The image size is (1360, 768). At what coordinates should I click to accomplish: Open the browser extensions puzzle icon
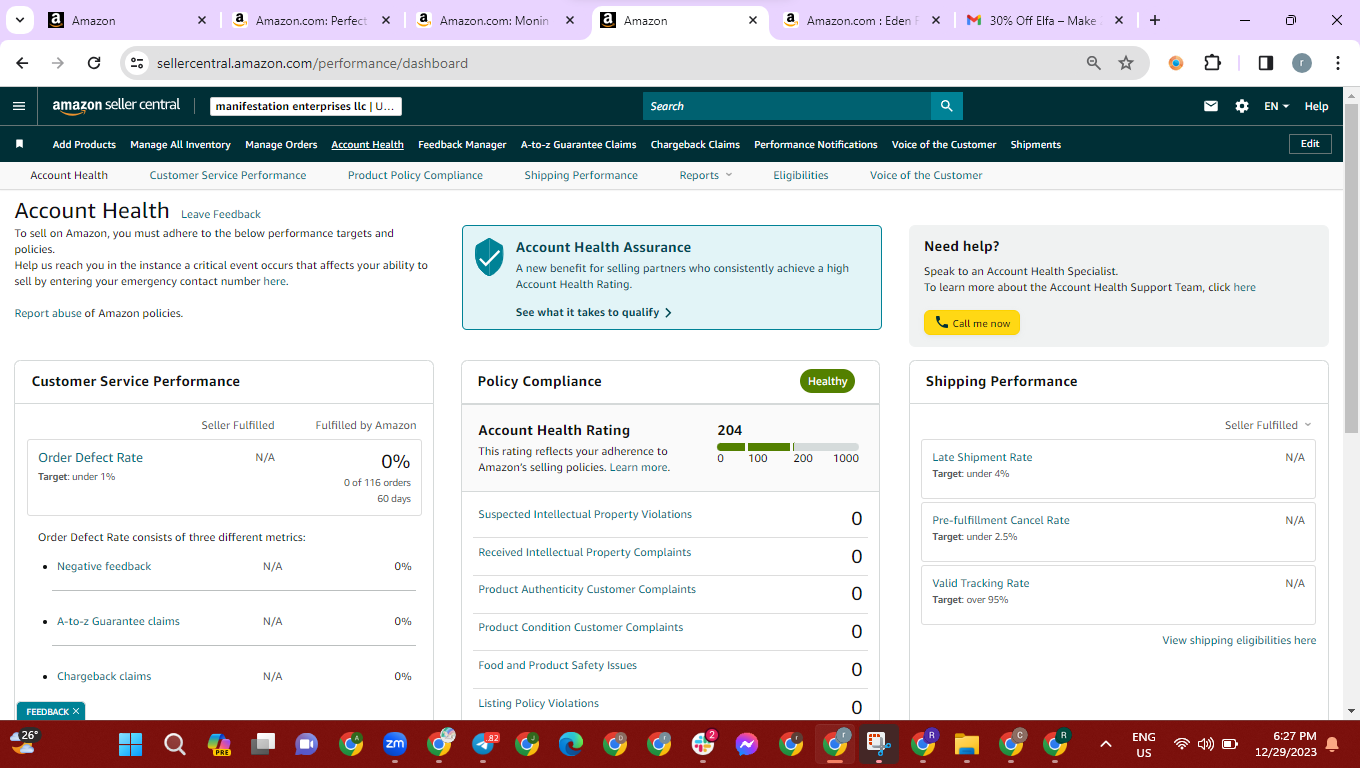click(1212, 63)
